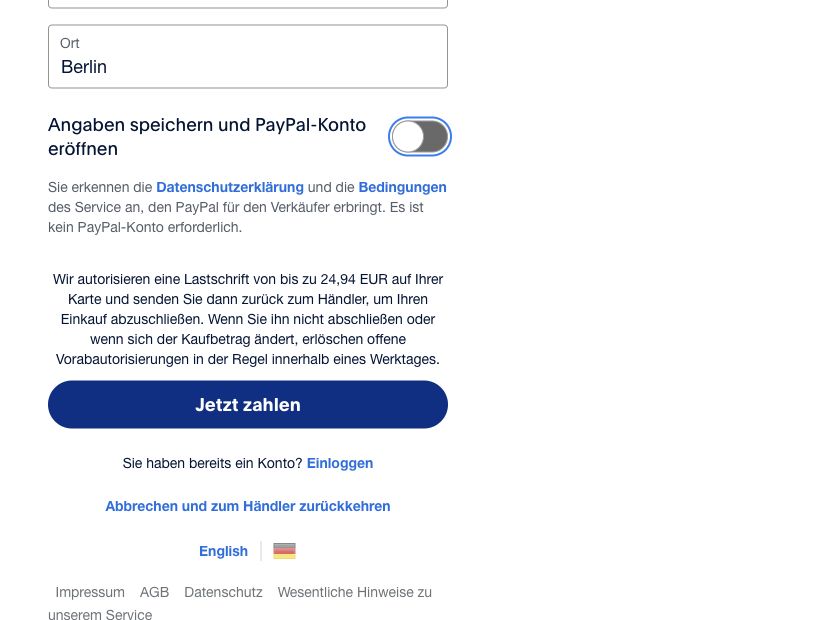Open the Datenschutz footer link
Viewport: 840px width, 620px height.
coord(223,592)
